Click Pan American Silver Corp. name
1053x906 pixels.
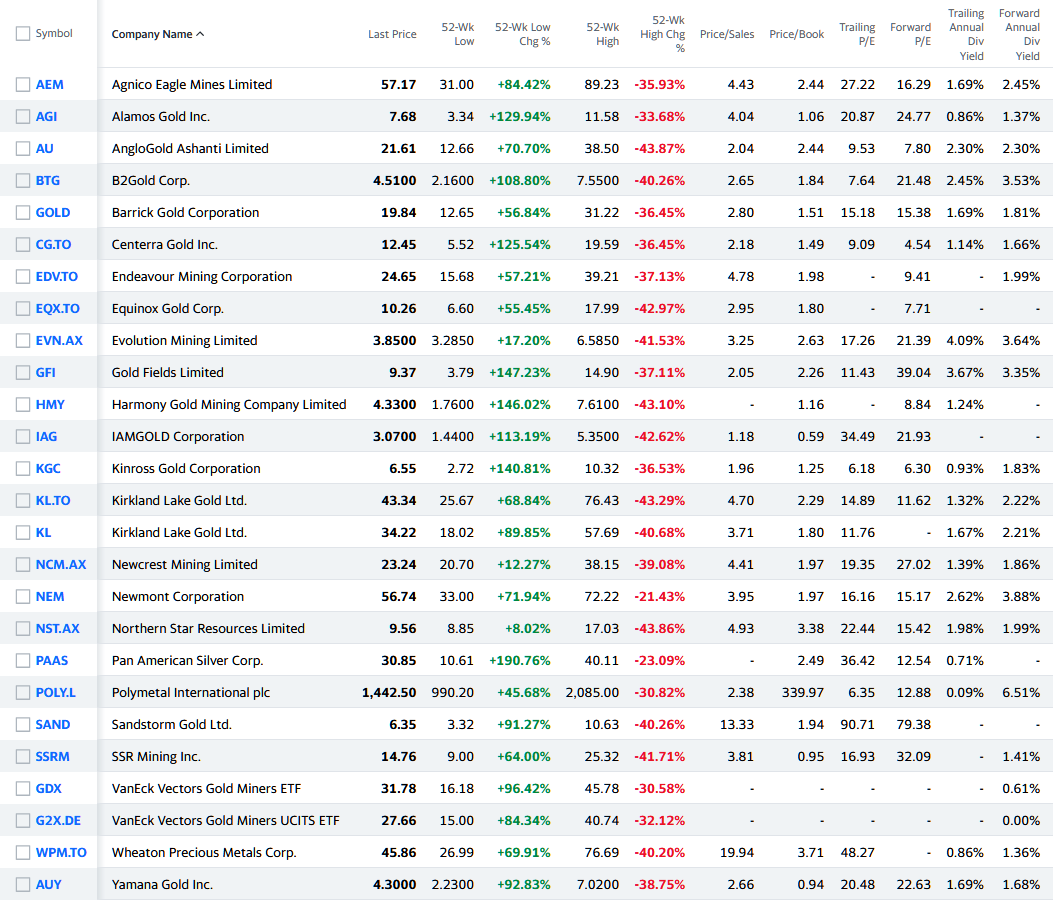click(187, 660)
